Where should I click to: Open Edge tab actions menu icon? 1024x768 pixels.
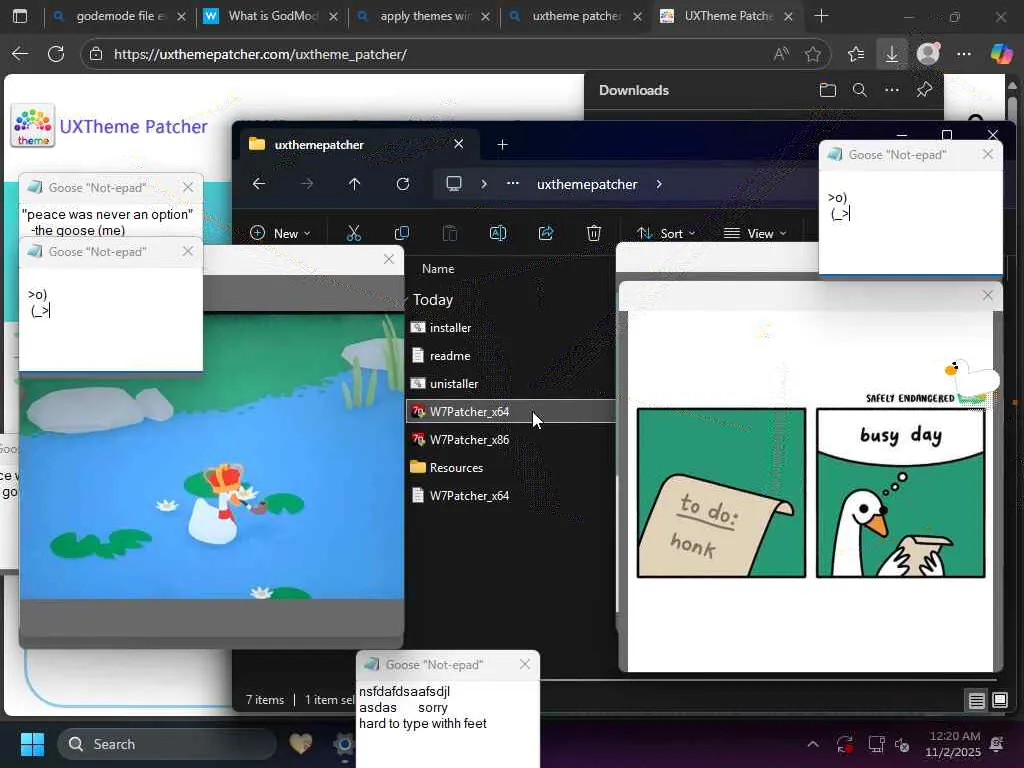[x=20, y=16]
